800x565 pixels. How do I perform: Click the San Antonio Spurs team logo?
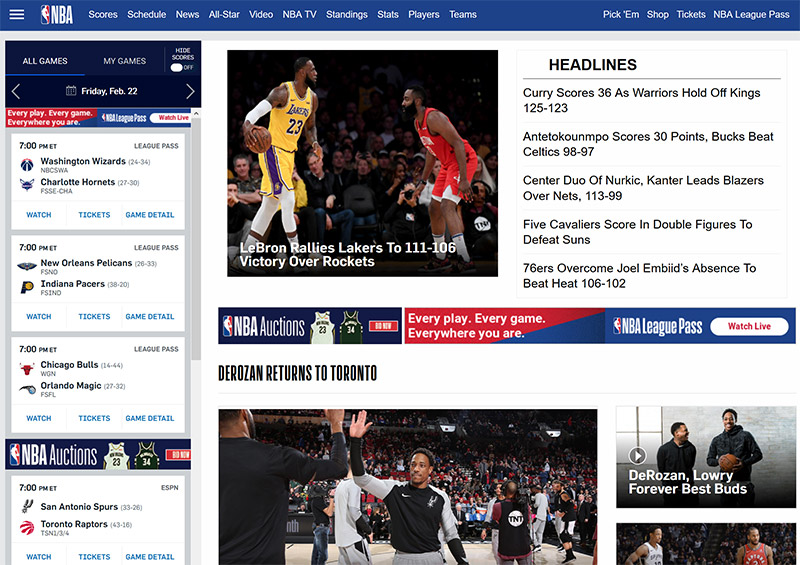27,506
